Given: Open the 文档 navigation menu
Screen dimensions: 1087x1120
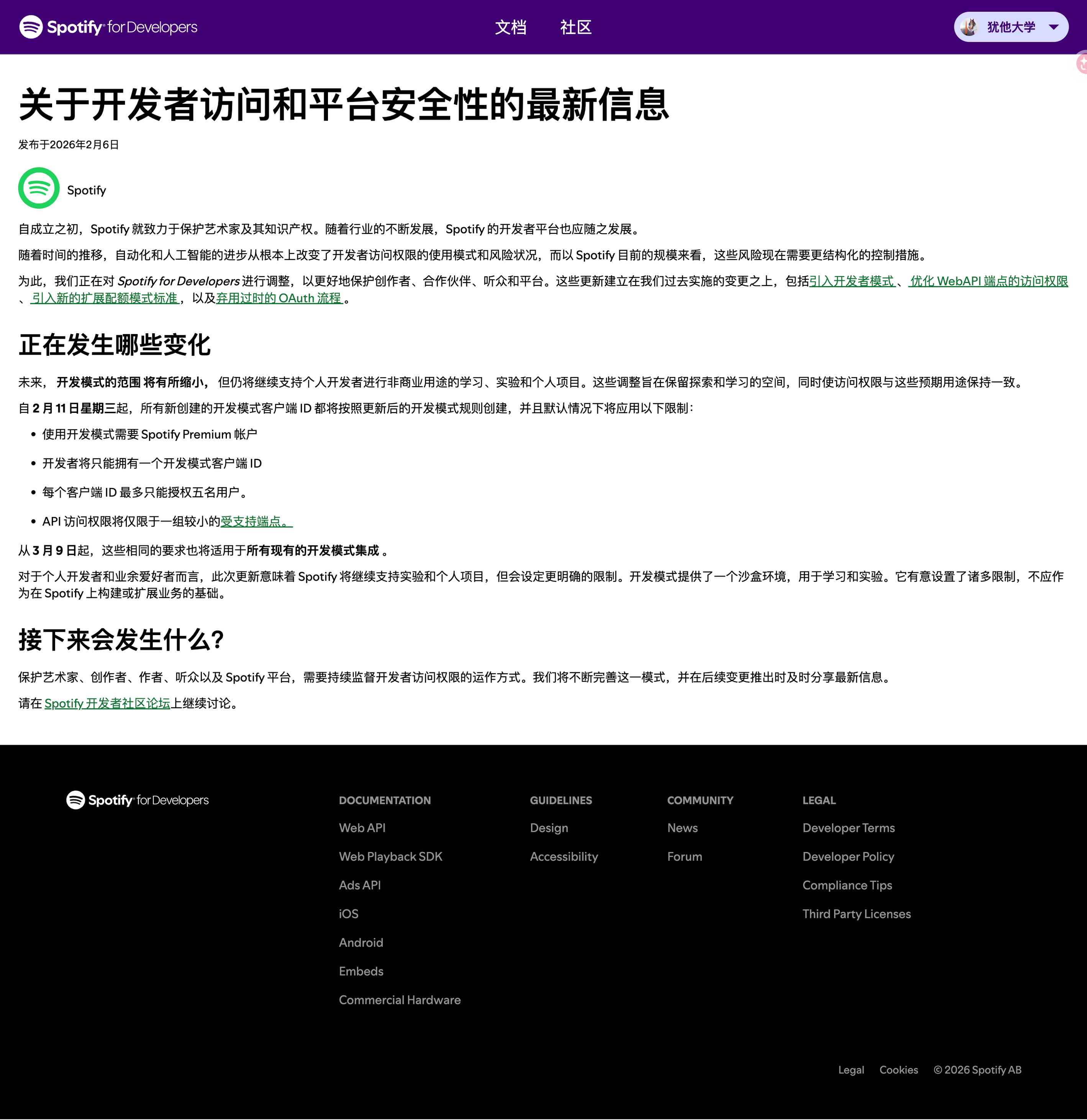Looking at the screenshot, I should click(510, 27).
